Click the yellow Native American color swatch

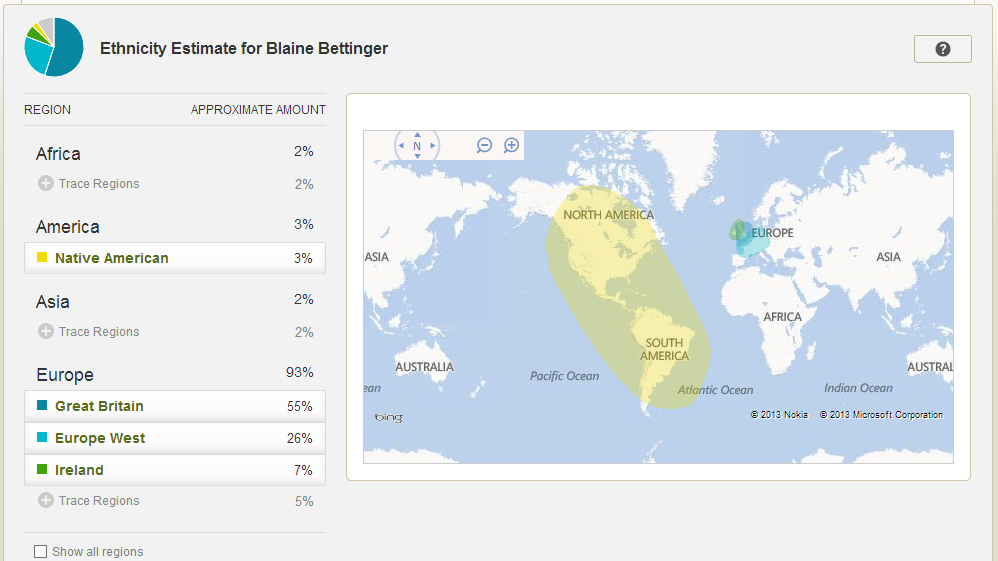click(x=42, y=257)
